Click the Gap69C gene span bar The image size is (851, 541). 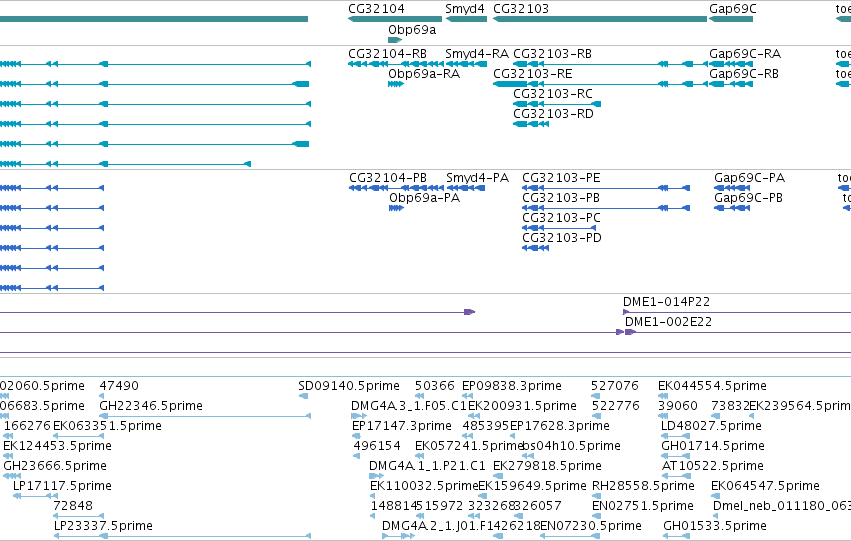tap(731, 19)
